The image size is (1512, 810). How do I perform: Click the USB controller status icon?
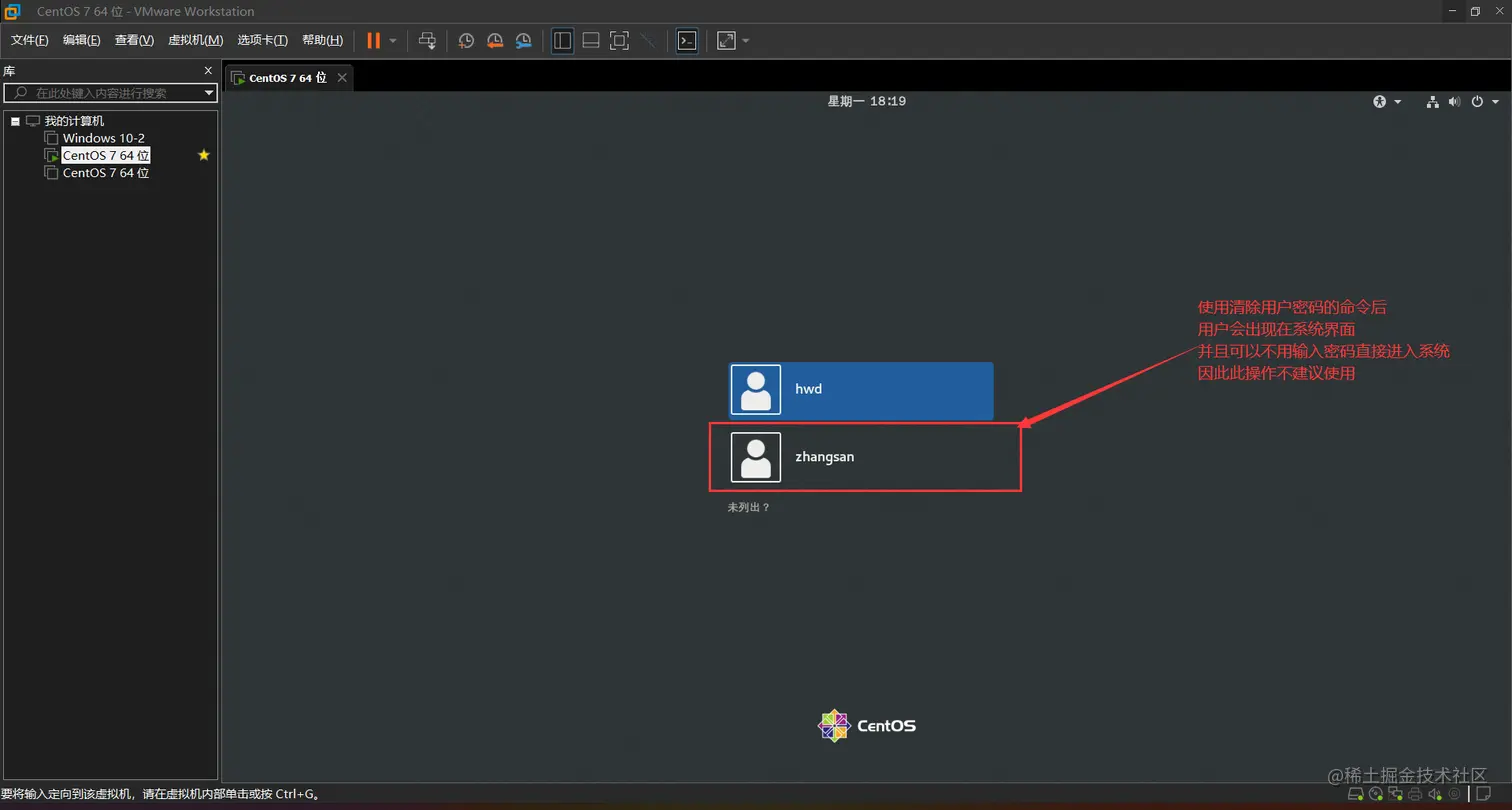pos(1455,795)
